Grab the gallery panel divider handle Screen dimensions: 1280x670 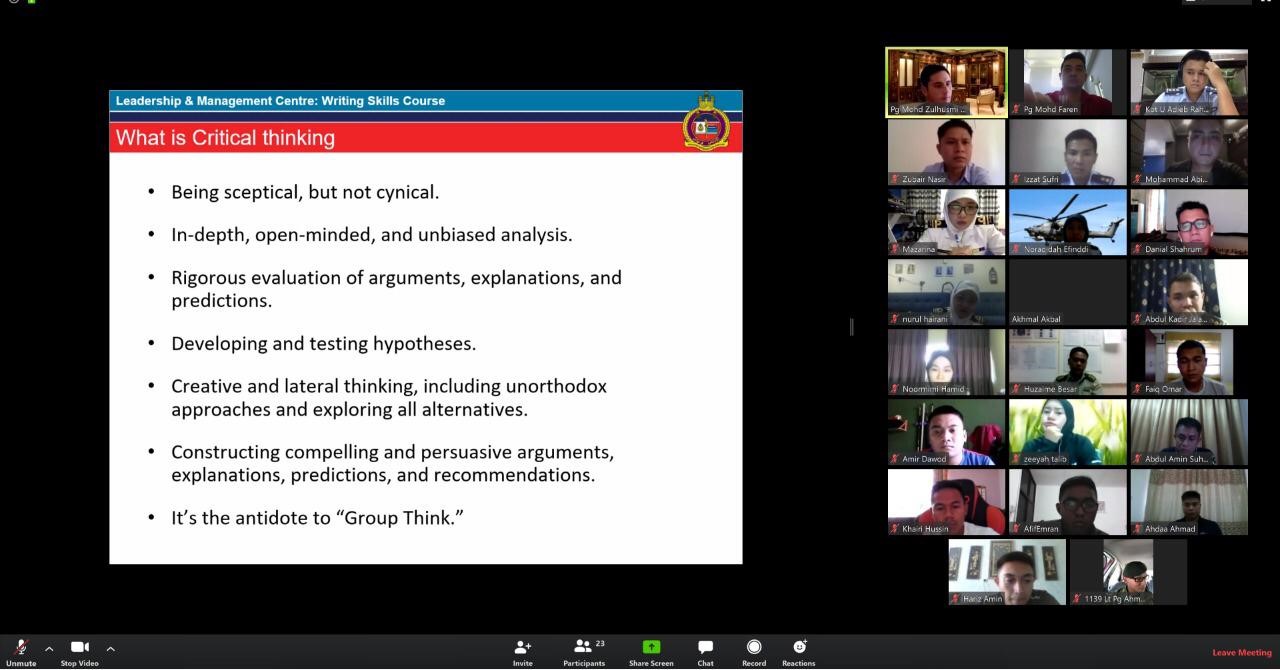[x=851, y=326]
